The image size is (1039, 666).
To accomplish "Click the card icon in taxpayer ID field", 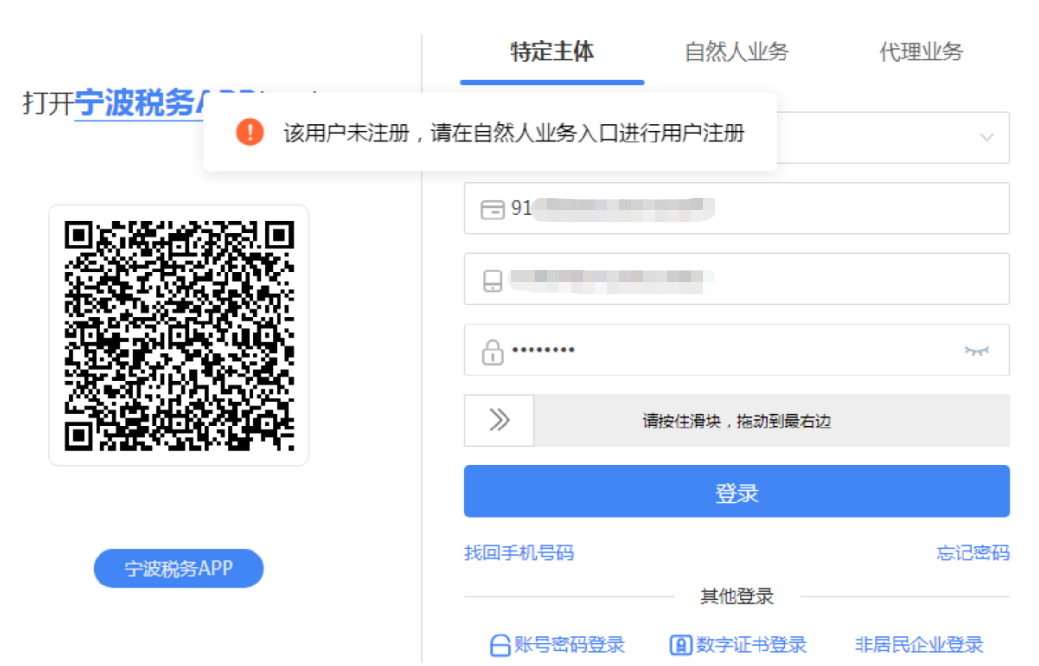I will [x=492, y=210].
